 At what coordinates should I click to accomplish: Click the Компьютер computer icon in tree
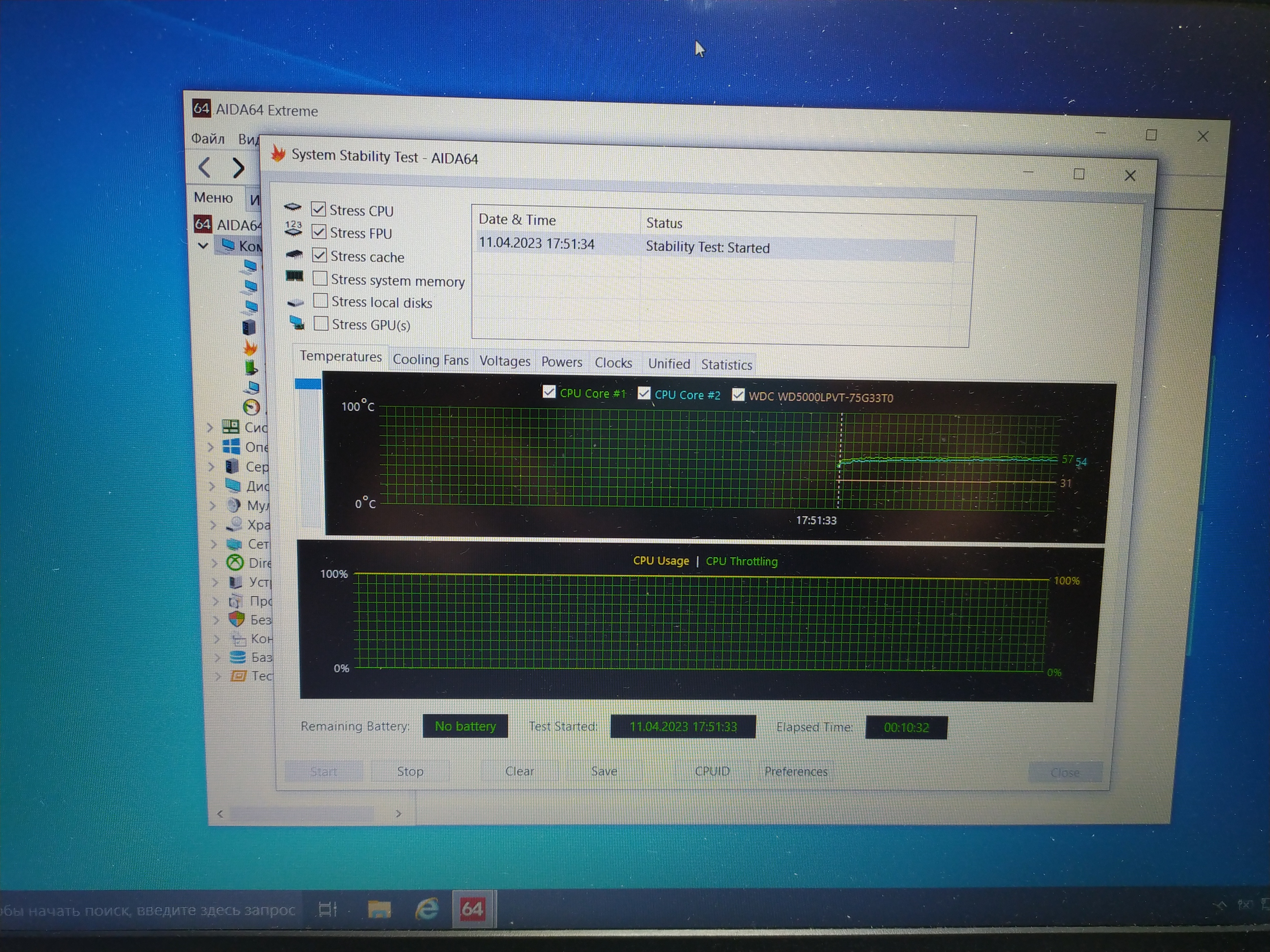pyautogui.click(x=228, y=245)
